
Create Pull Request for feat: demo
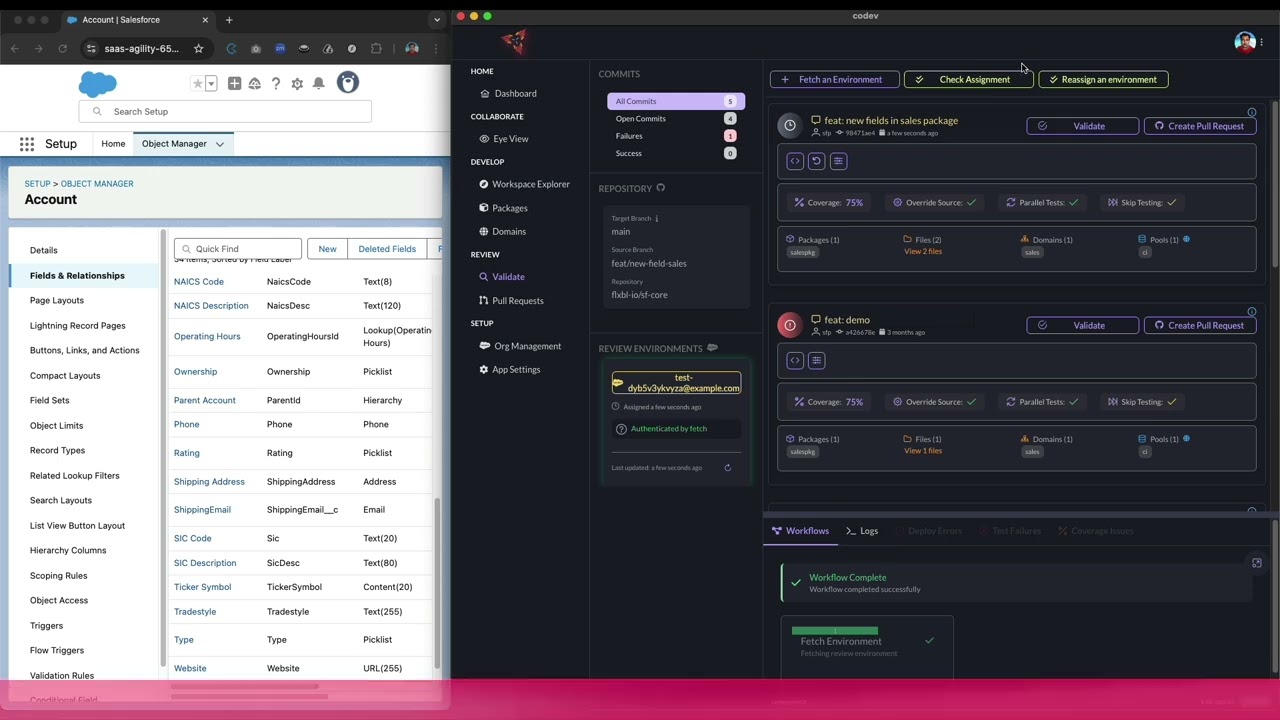(1198, 325)
